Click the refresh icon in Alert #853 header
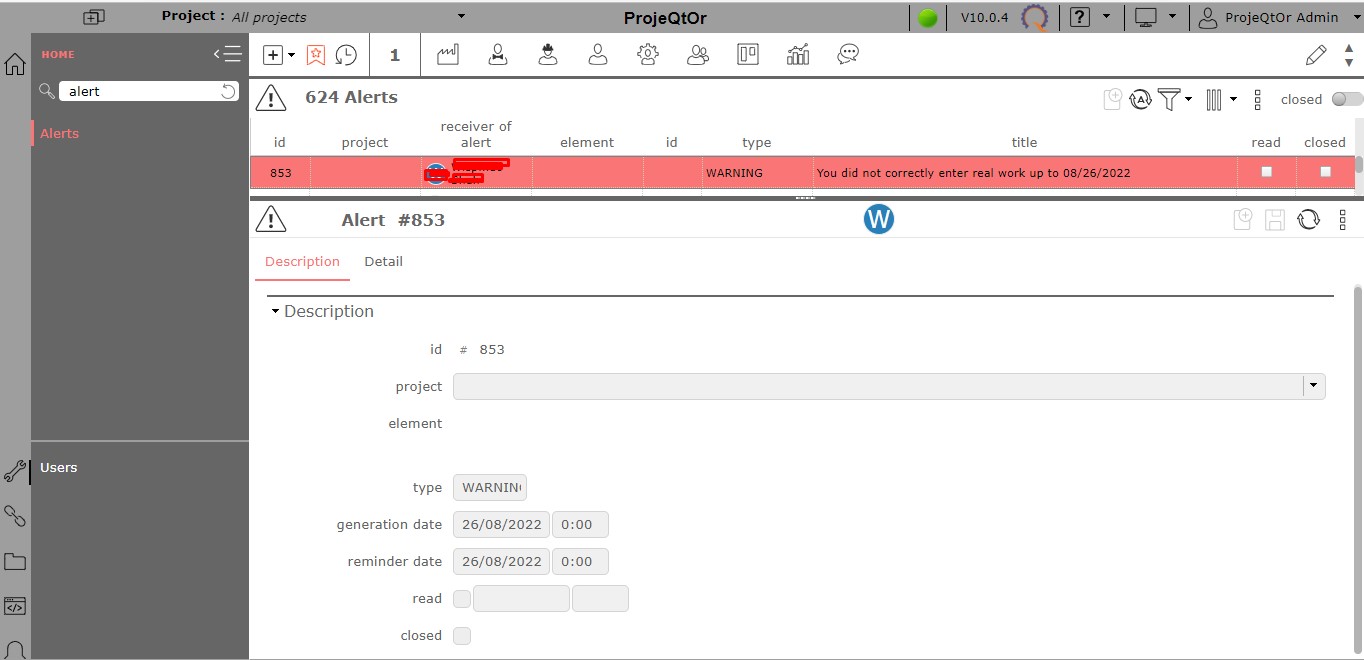Screen dimensions: 1364x660 coord(1308,220)
